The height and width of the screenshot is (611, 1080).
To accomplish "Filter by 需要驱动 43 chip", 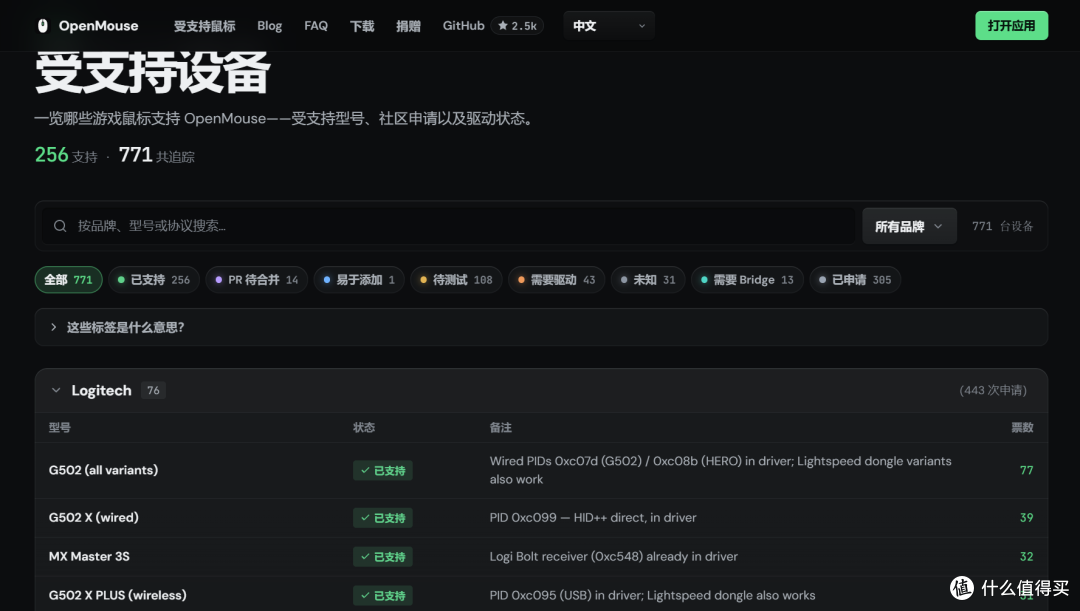I will [556, 280].
